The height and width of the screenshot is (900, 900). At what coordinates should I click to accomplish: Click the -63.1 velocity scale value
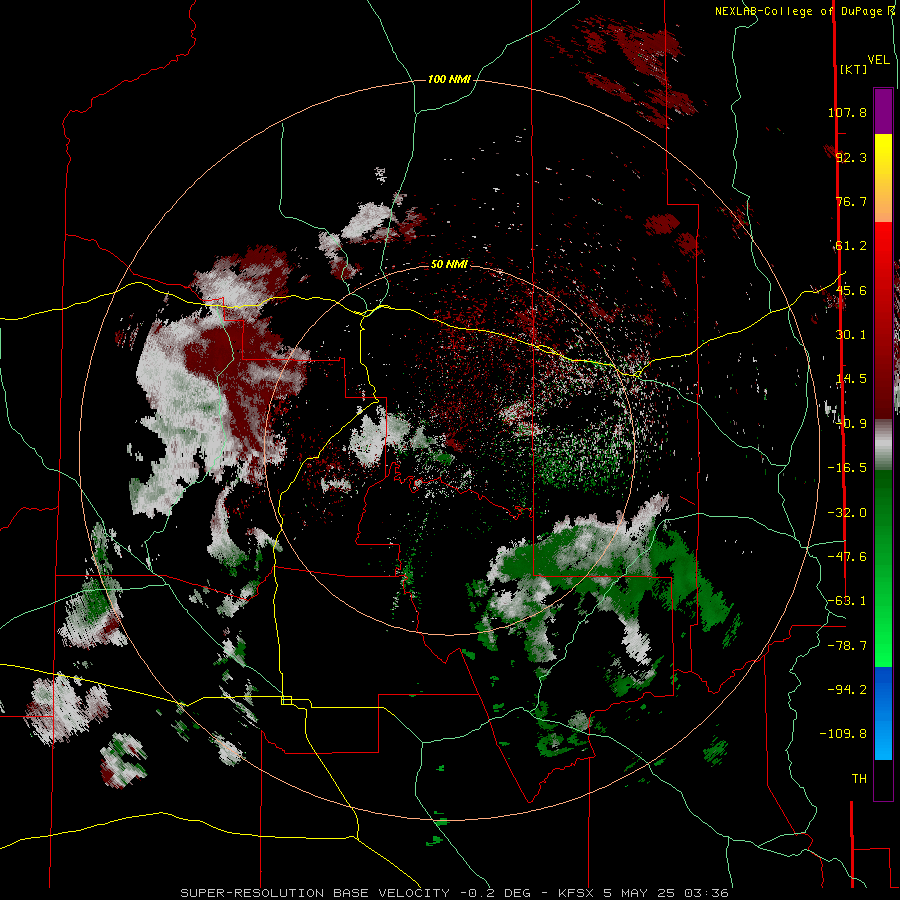pos(847,601)
